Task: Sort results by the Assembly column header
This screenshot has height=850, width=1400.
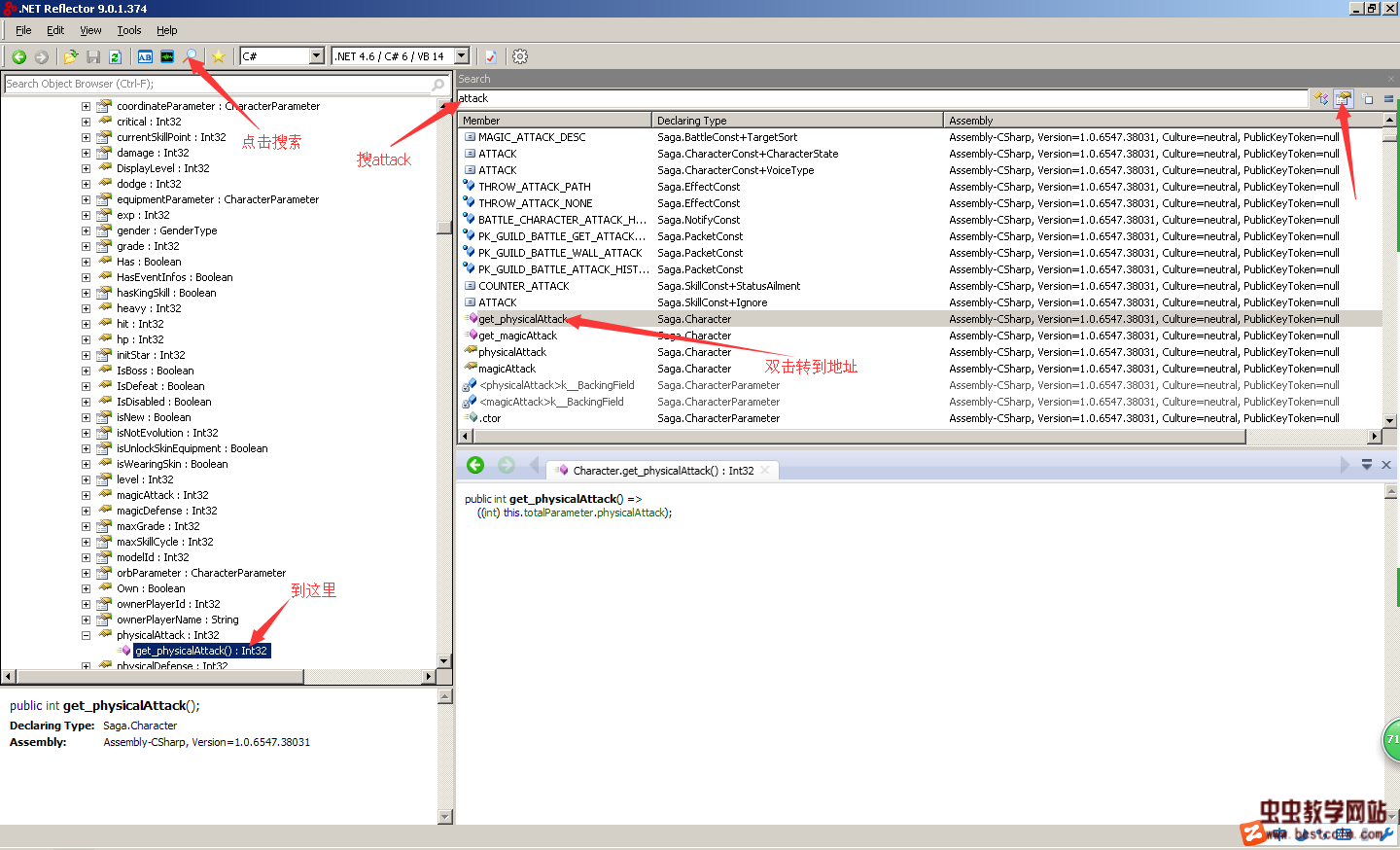Action: (1162, 121)
